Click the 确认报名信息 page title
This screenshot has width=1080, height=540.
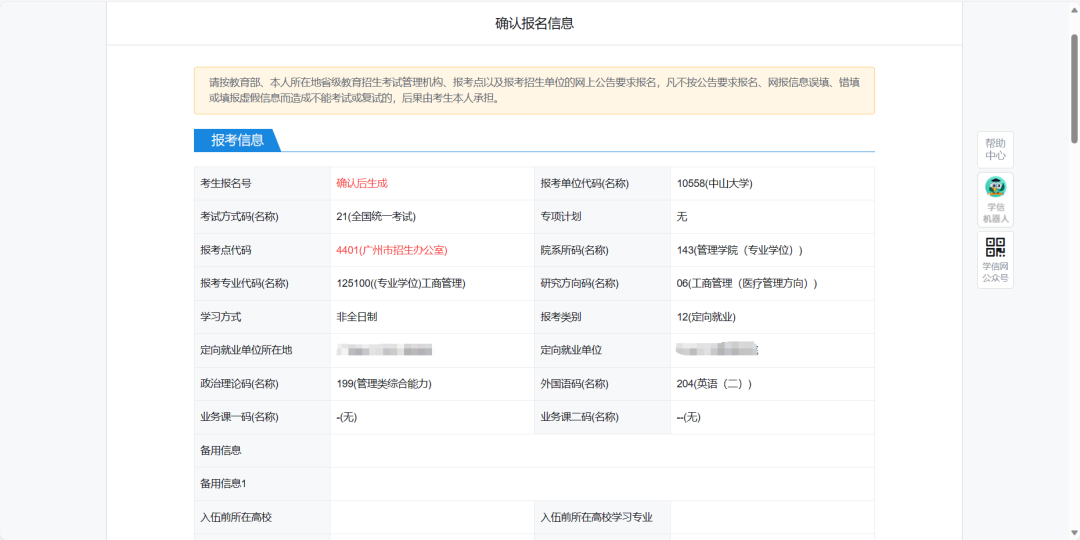(x=534, y=23)
